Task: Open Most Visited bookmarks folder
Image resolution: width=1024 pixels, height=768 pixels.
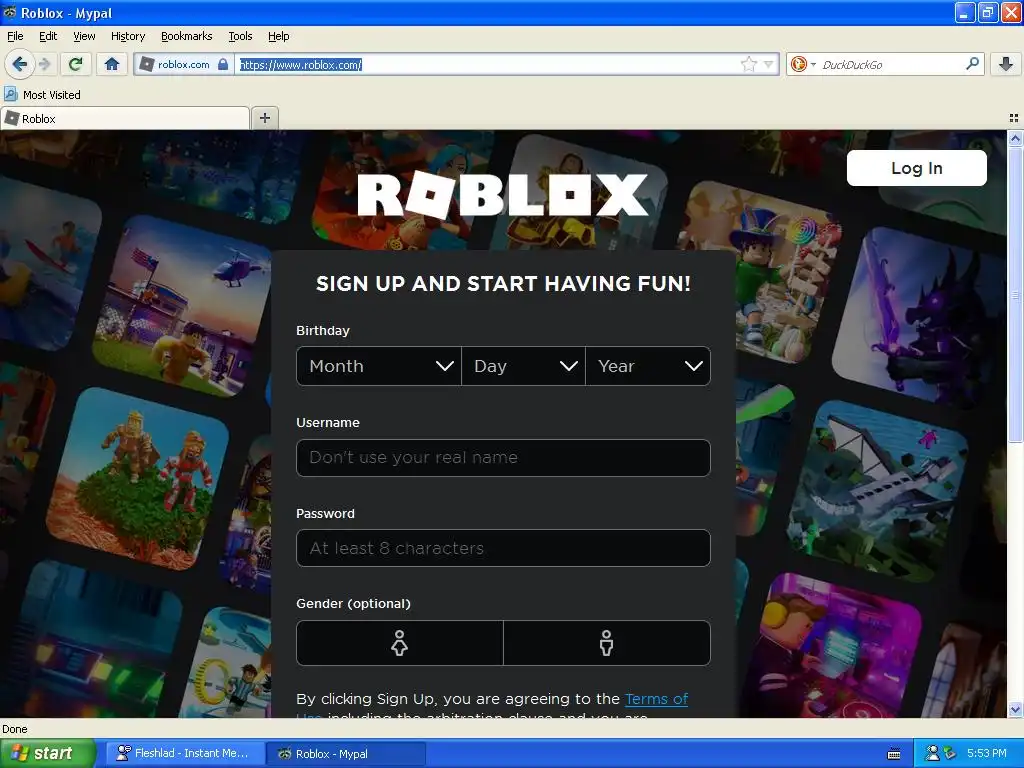Action: click(42, 95)
